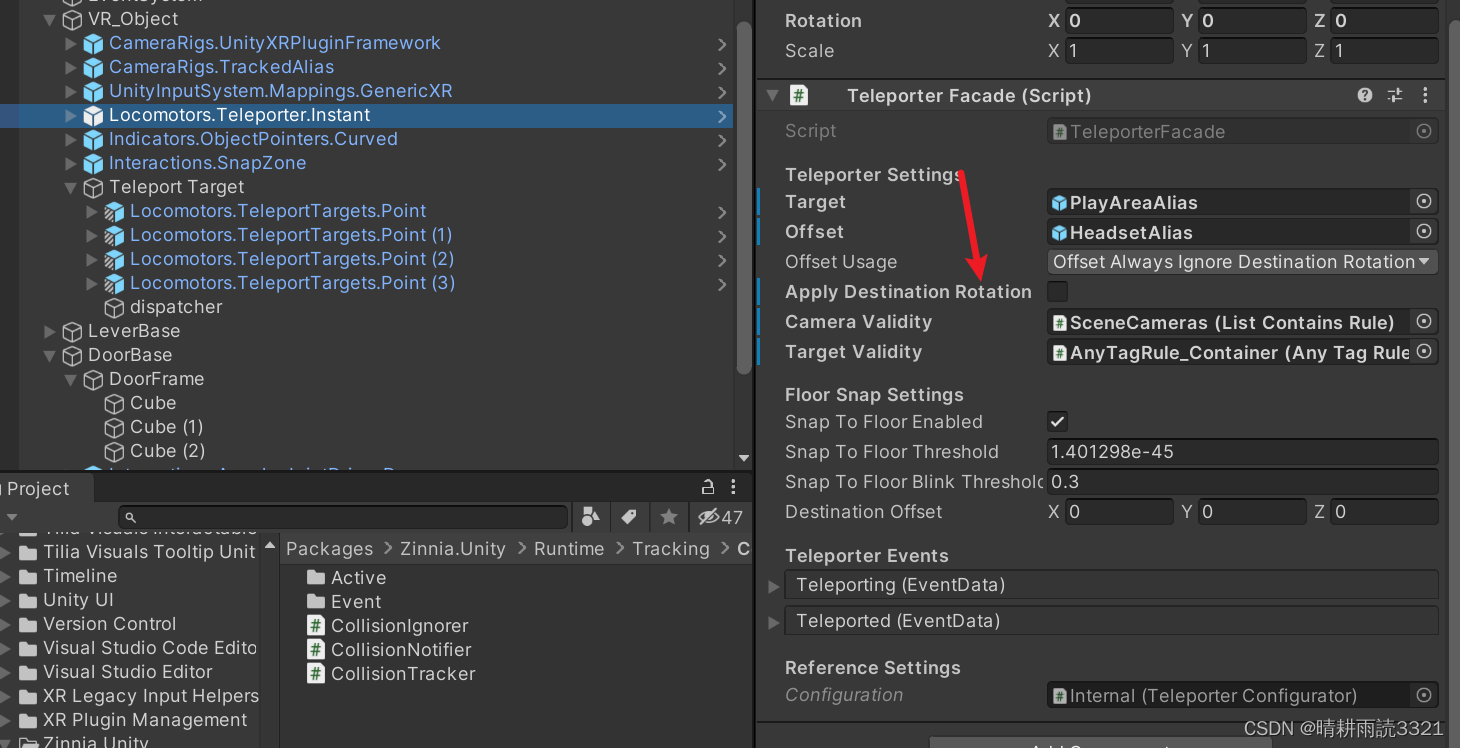
Task: Expand the LeverBase hierarchy node
Action: point(50,331)
